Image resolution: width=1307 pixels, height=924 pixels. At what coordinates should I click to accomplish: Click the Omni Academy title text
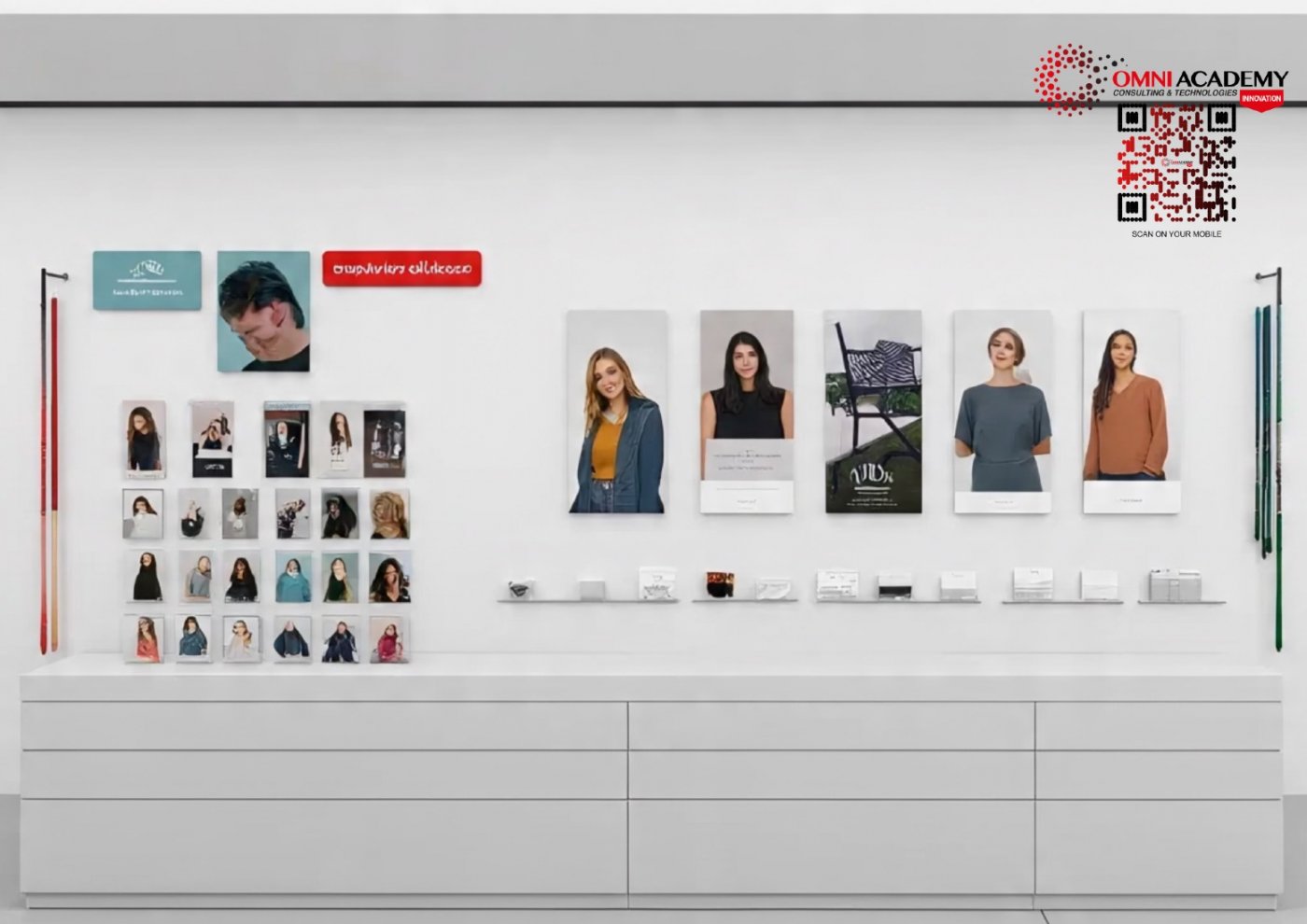pyautogui.click(x=1200, y=78)
